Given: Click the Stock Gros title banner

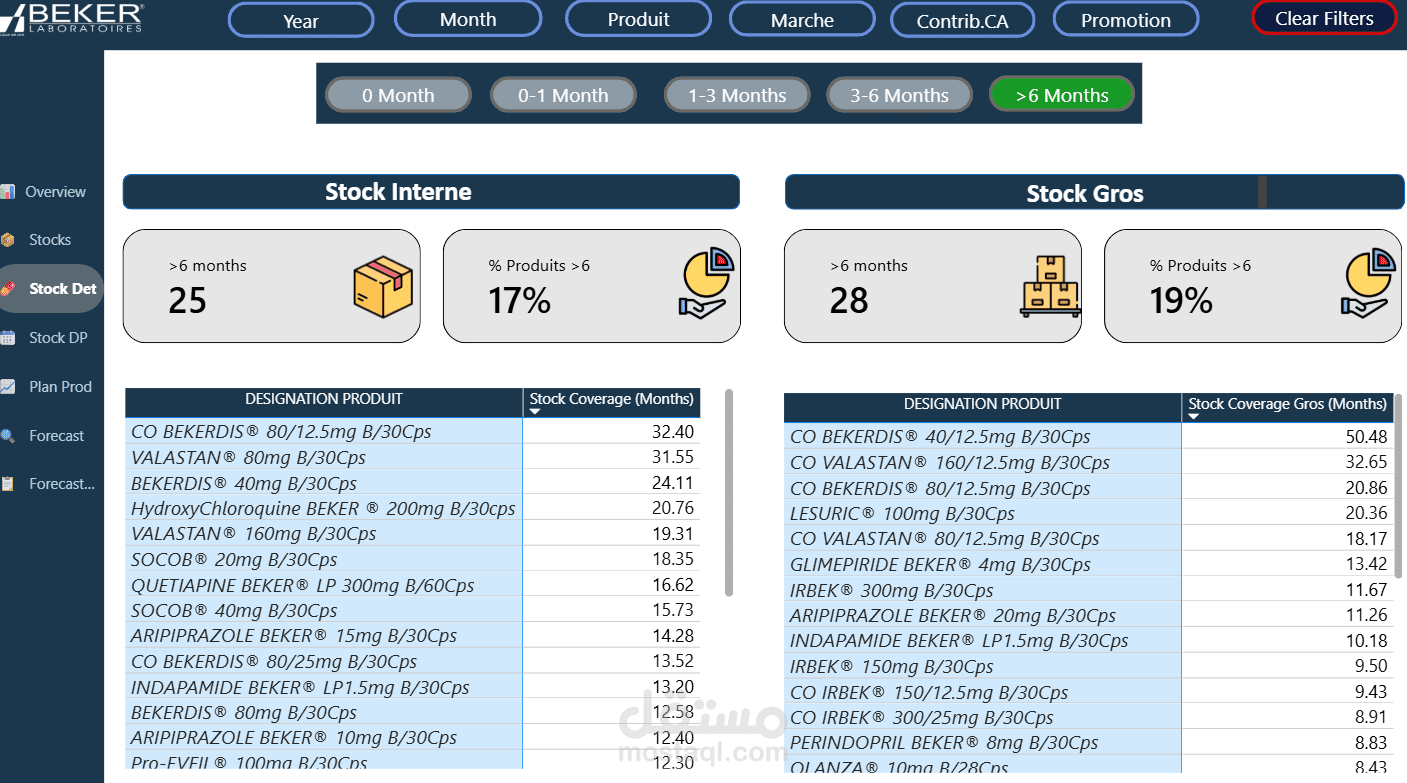Looking at the screenshot, I should (1094, 193).
